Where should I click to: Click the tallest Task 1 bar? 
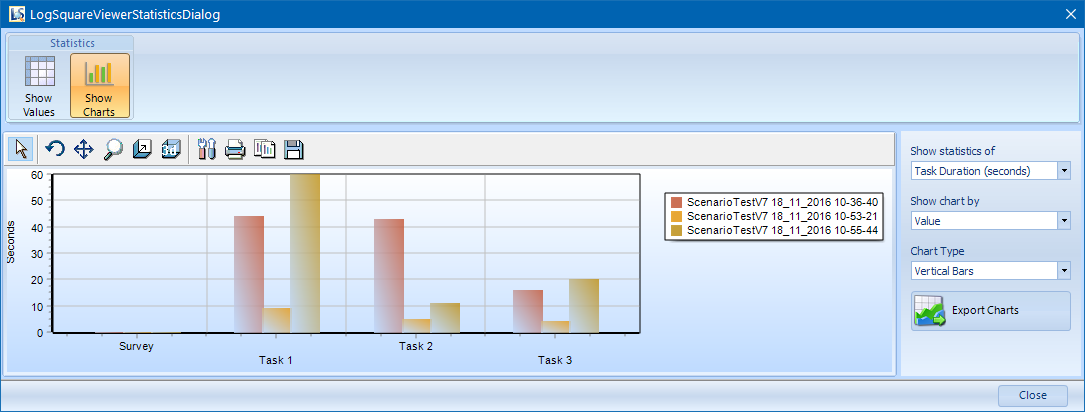click(305, 253)
